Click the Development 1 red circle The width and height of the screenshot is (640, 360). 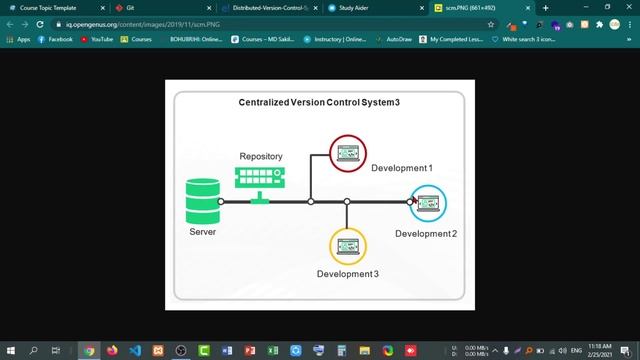point(348,153)
